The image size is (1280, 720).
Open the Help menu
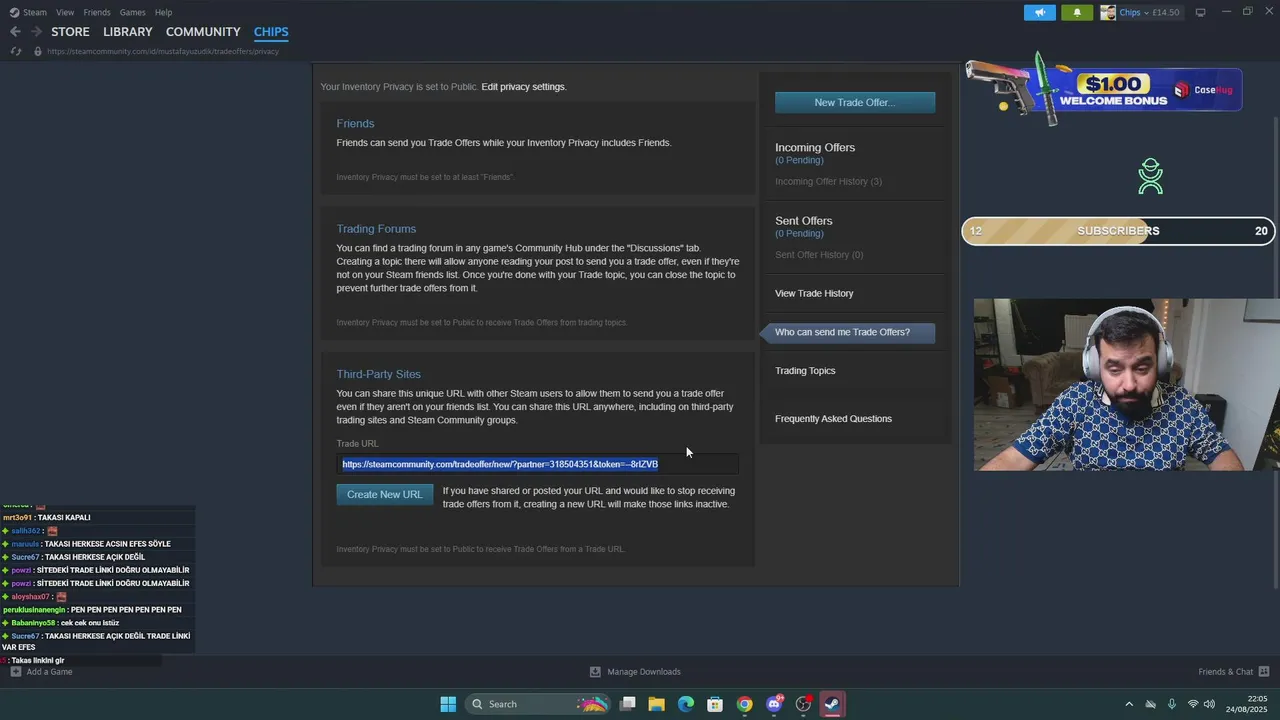point(163,12)
